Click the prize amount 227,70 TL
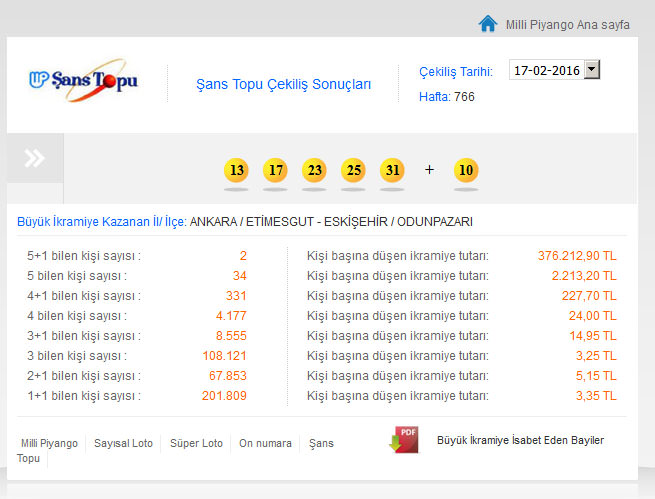 coord(589,296)
